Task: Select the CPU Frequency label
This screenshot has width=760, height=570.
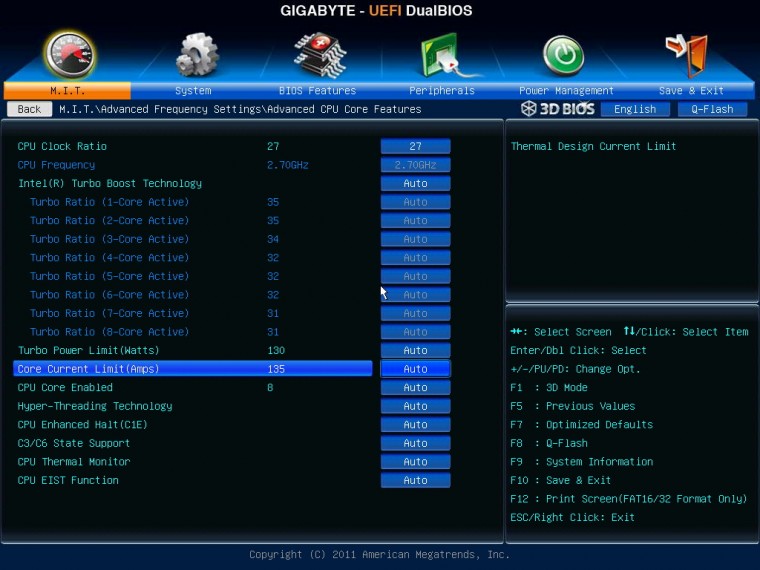Action: tap(56, 165)
